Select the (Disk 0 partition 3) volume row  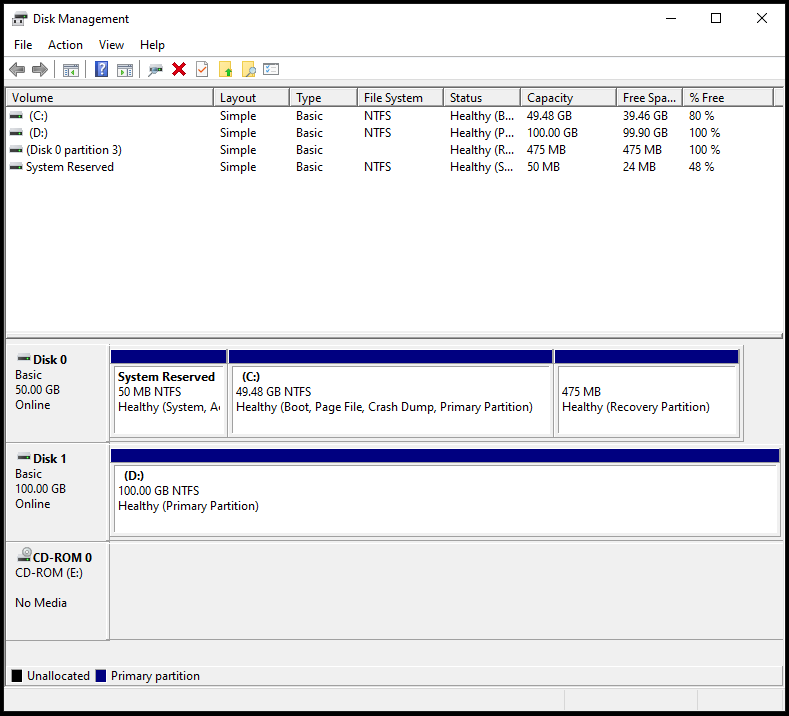[390, 150]
